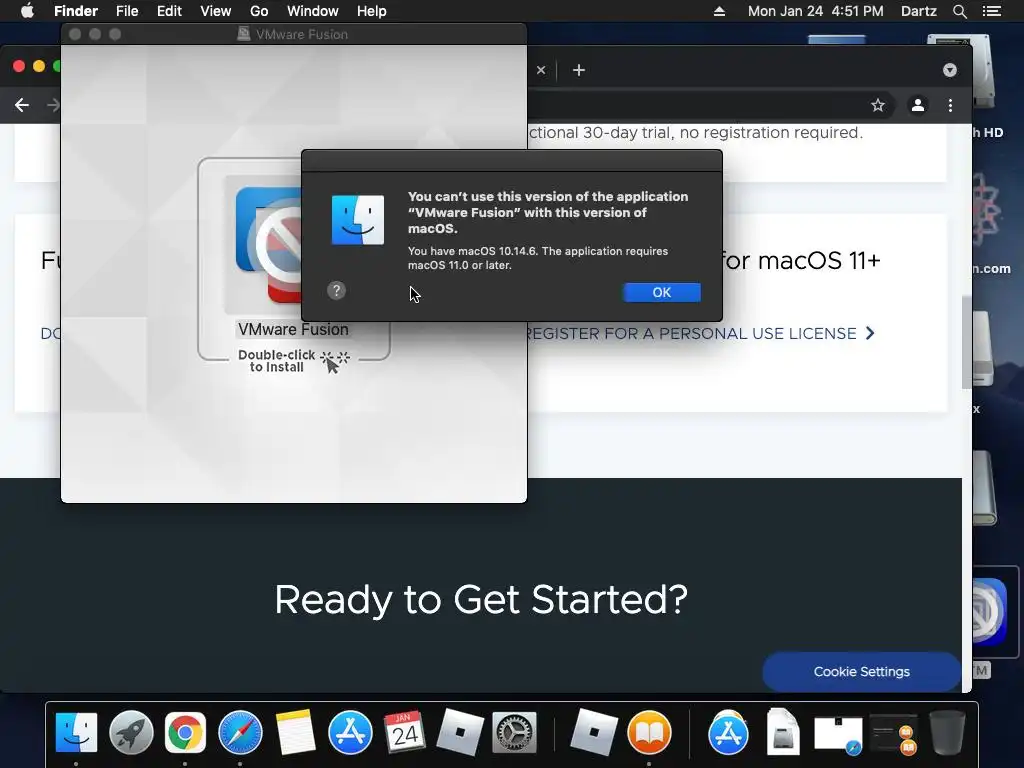Open the Applications folder stack in Dock
The height and width of the screenshot is (768, 1024).
click(728, 732)
